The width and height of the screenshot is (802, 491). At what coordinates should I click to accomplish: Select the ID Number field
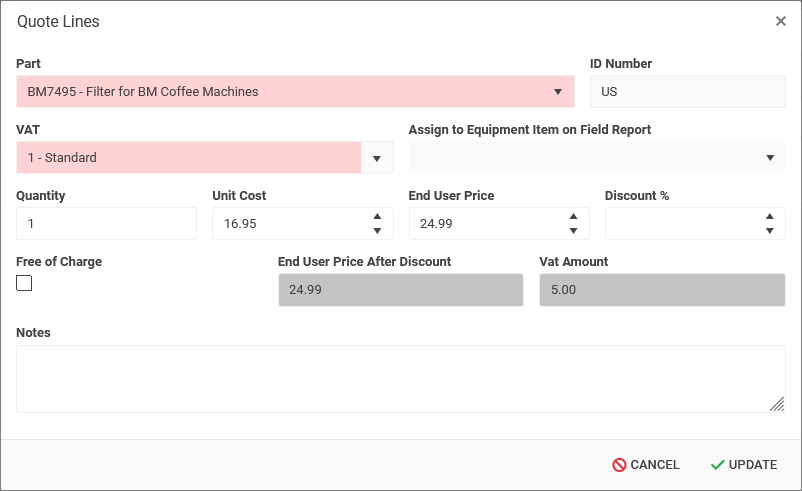pos(687,92)
